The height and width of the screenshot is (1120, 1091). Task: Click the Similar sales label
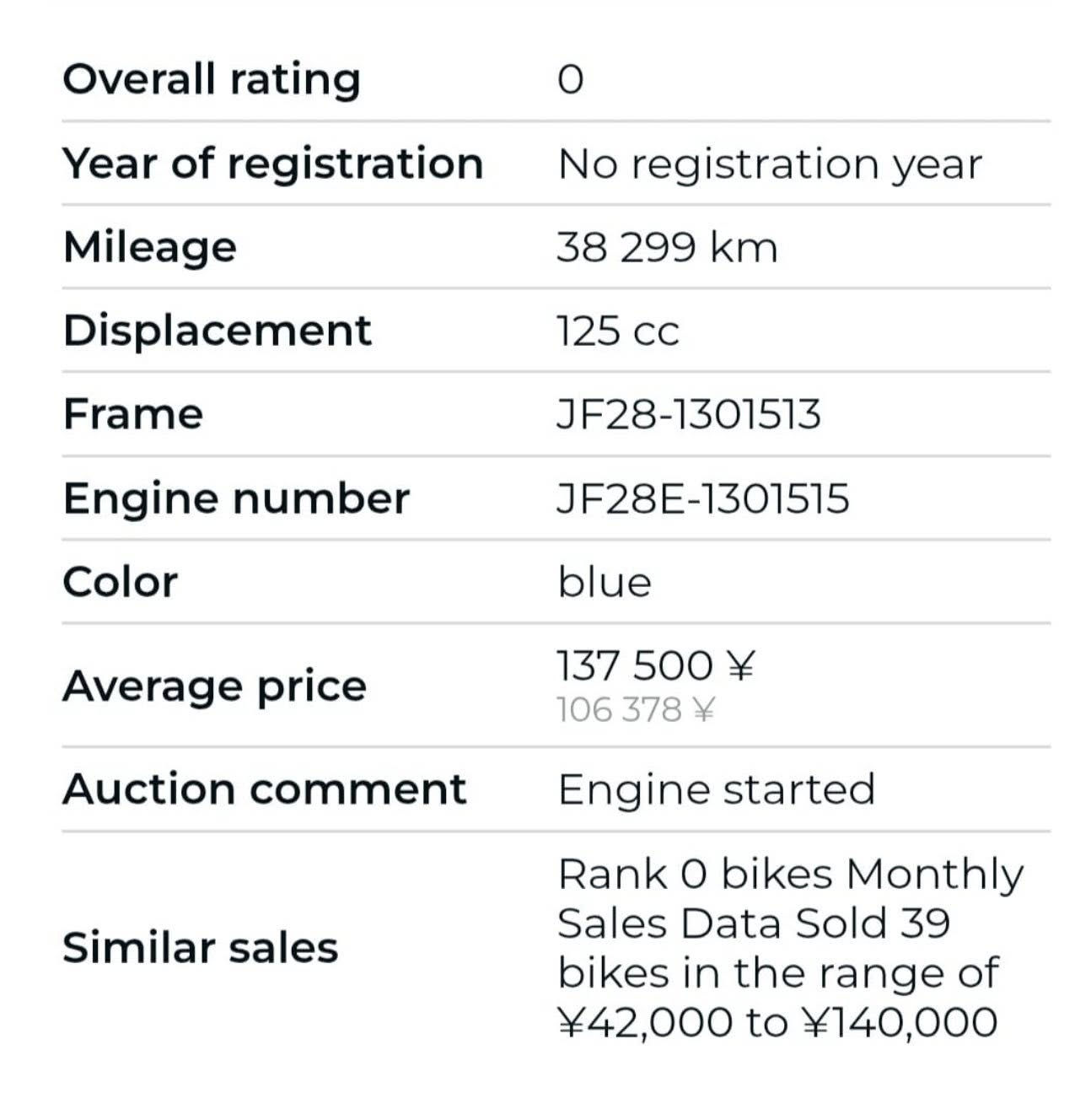pyautogui.click(x=201, y=947)
